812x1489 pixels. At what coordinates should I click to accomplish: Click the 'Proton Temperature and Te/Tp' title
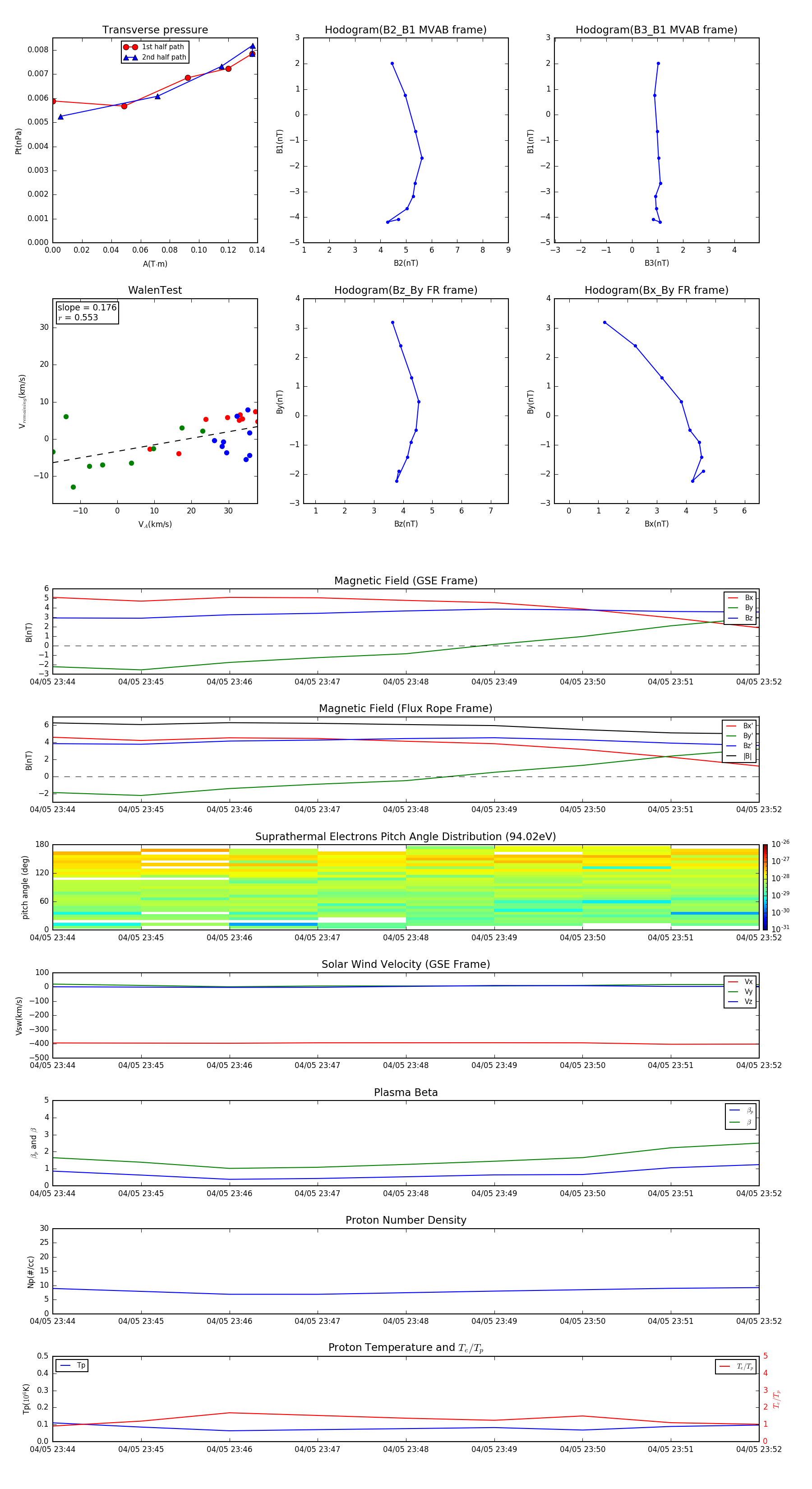[406, 1348]
